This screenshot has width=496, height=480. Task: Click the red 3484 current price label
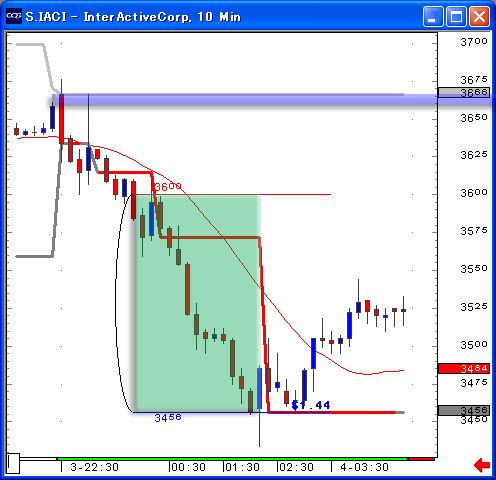(x=464, y=368)
